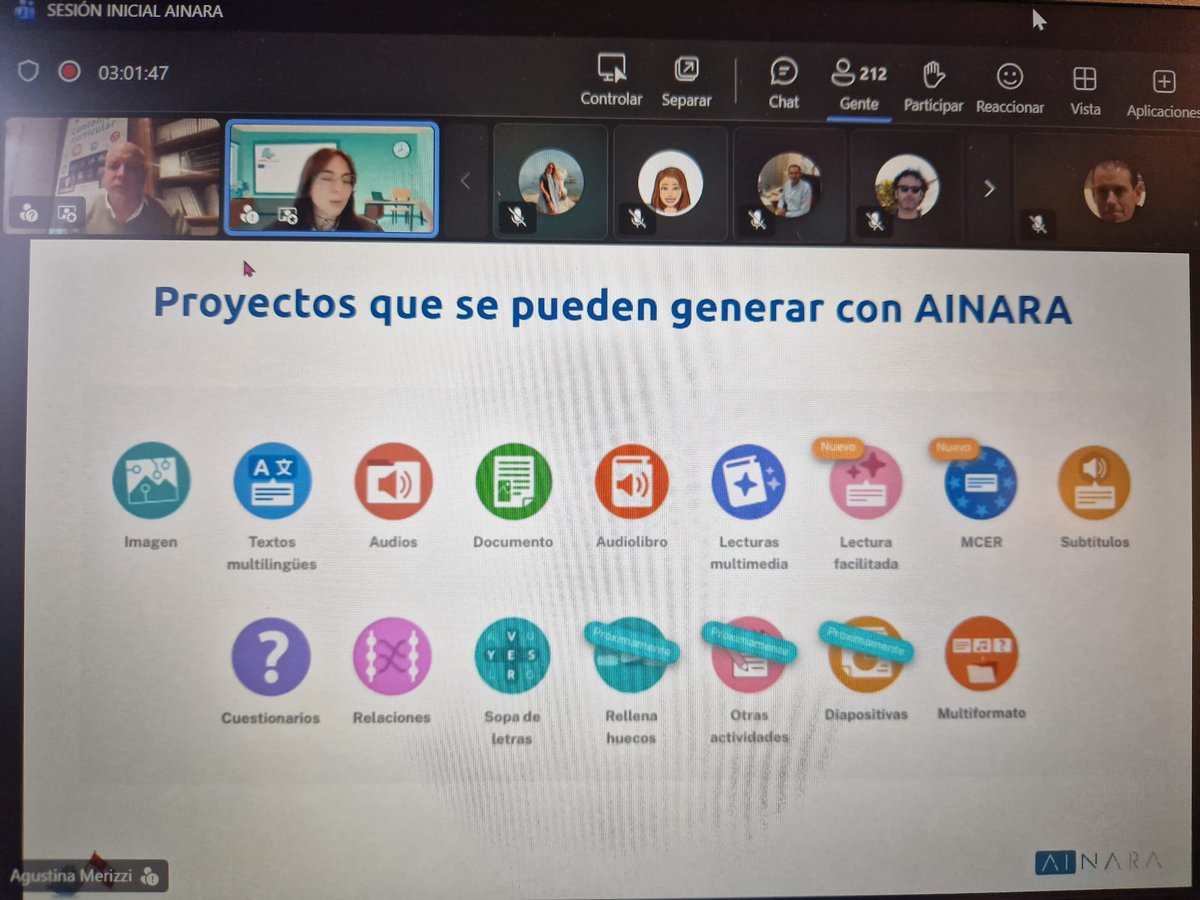The width and height of the screenshot is (1200, 900).
Task: Select the older man's video thumbnail
Action: coord(110,175)
